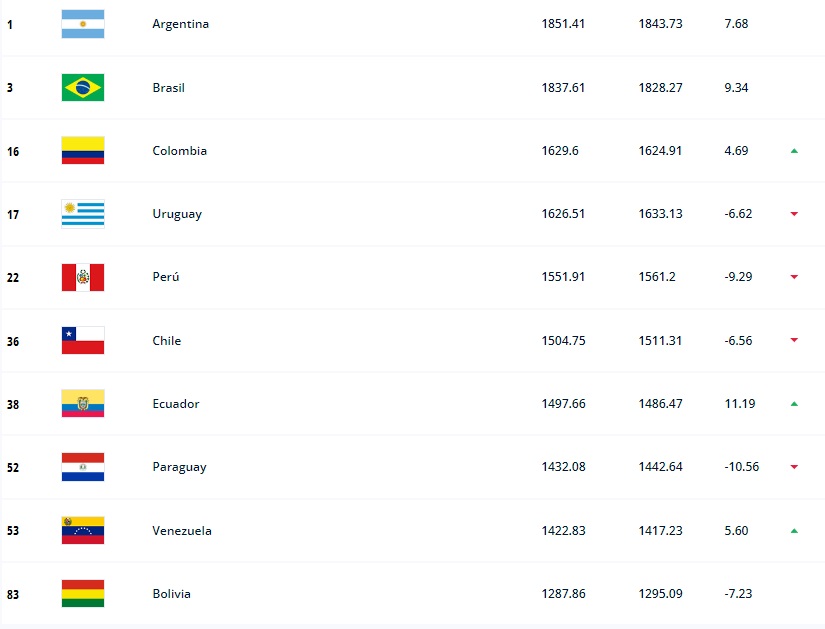Click the Paraguay flag icon

click(x=83, y=467)
